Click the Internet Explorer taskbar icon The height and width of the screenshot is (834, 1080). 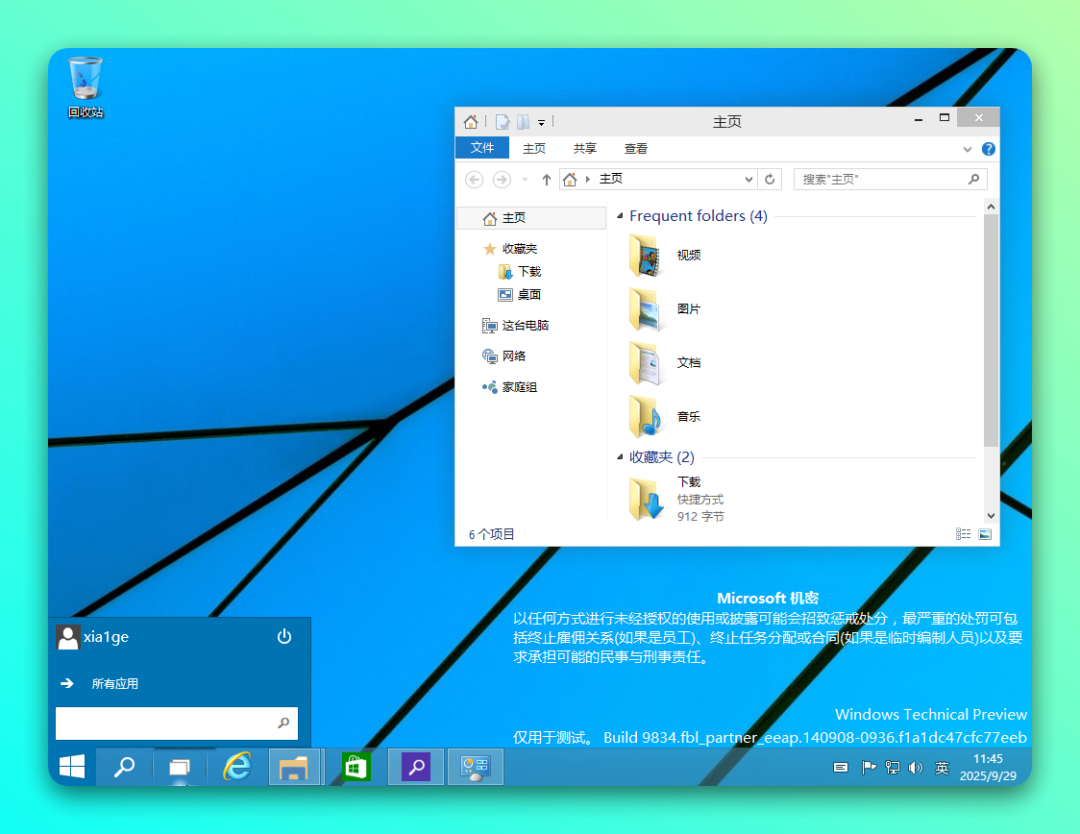[x=237, y=767]
